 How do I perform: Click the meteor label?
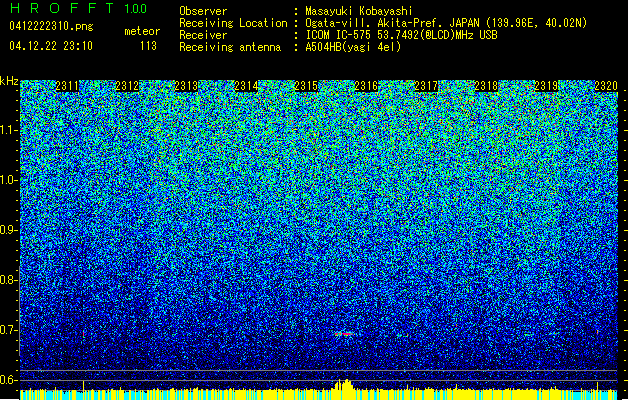(x=142, y=31)
